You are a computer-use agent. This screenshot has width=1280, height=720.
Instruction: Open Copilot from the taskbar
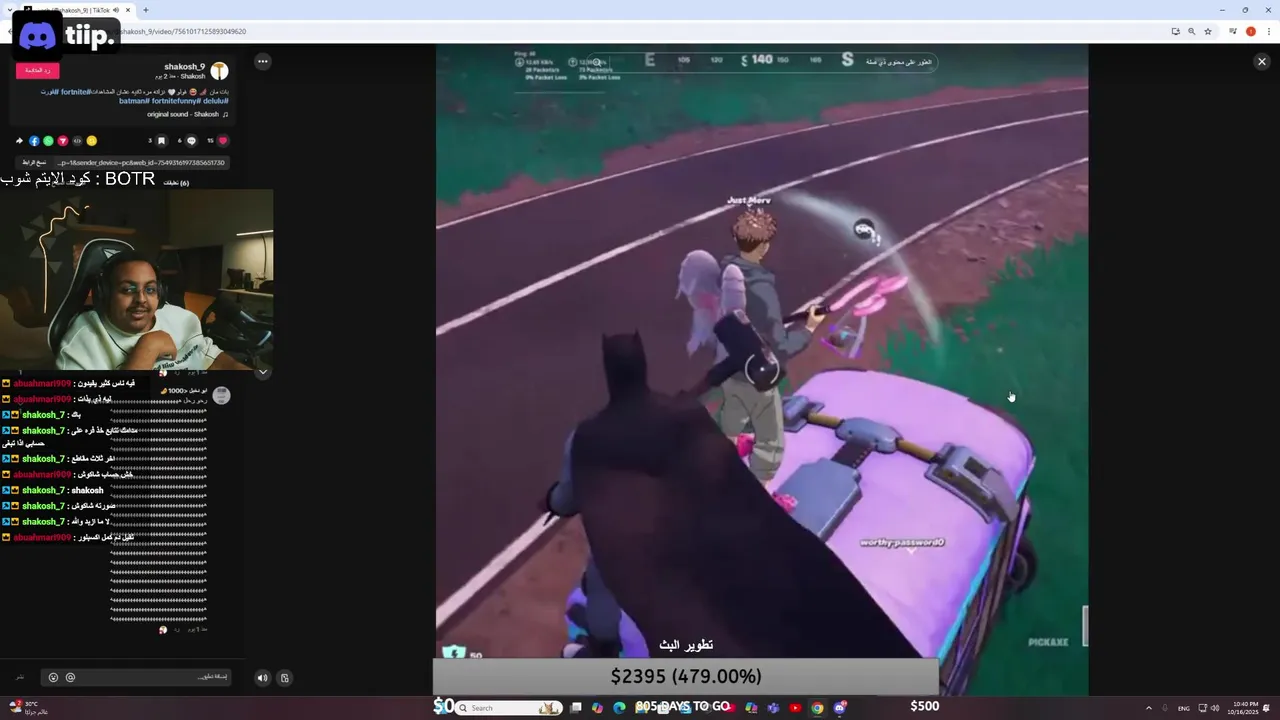(597, 708)
